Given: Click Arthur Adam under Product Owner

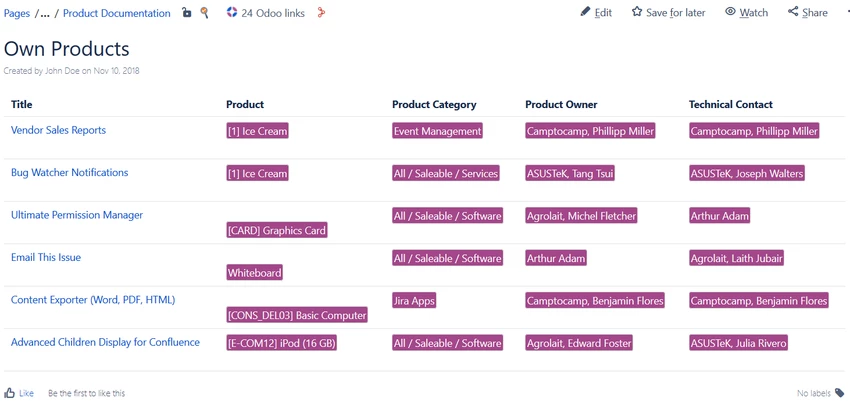Looking at the screenshot, I should (556, 258).
